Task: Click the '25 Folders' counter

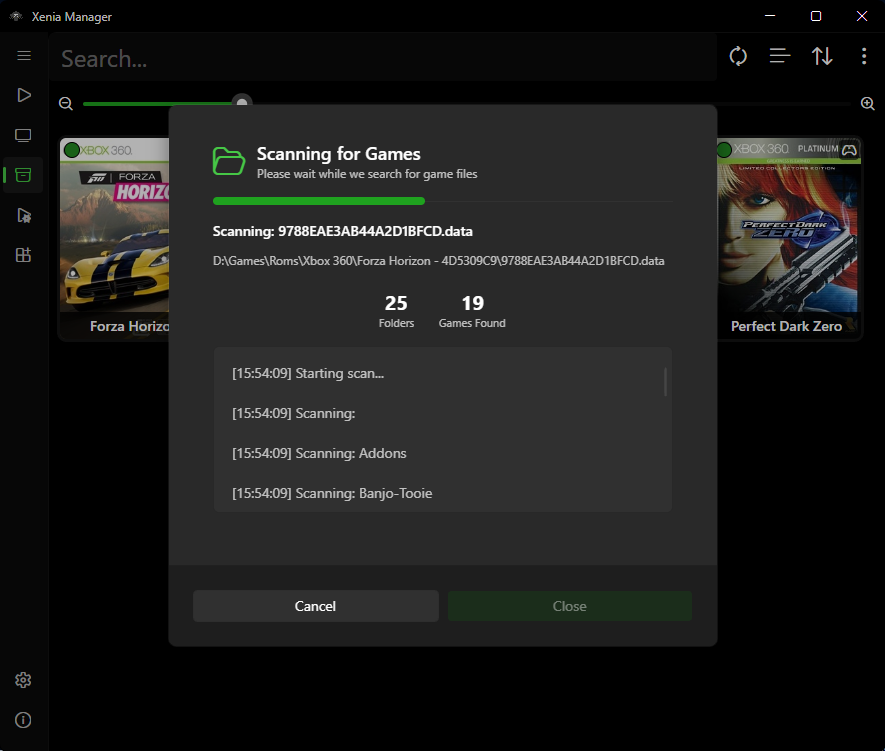Action: tap(396, 311)
